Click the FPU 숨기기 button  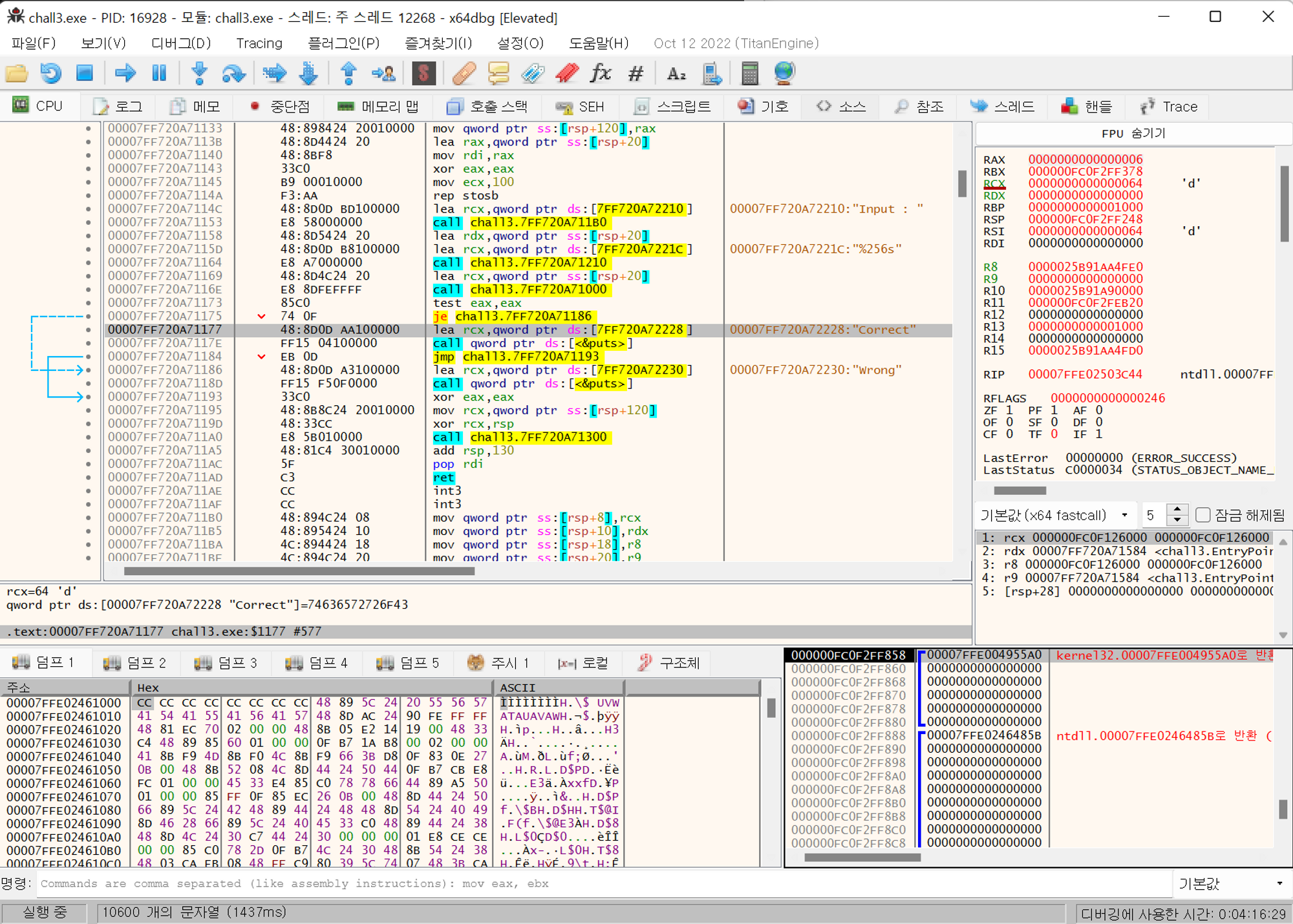[1133, 133]
